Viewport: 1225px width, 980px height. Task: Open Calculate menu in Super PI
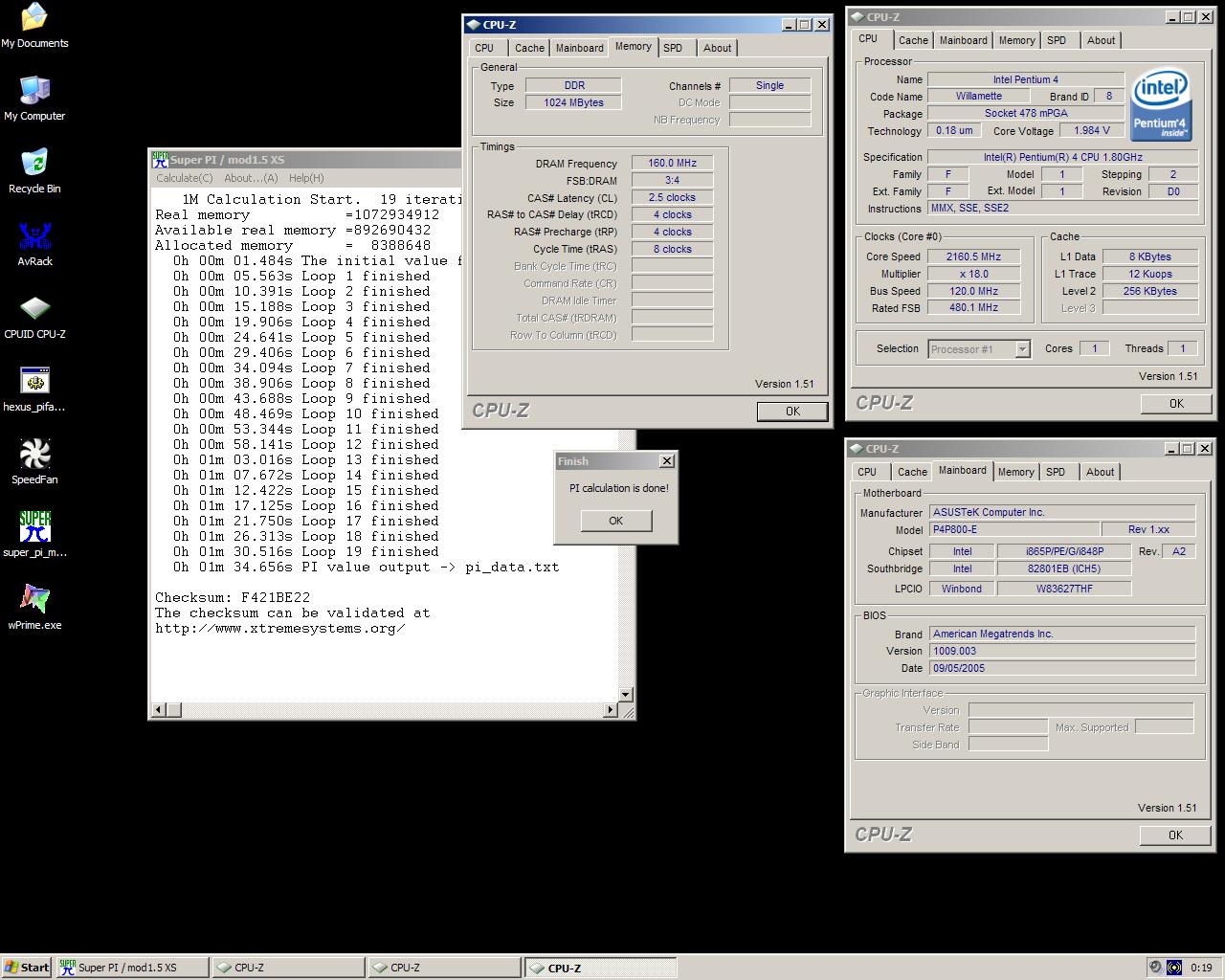[185, 178]
